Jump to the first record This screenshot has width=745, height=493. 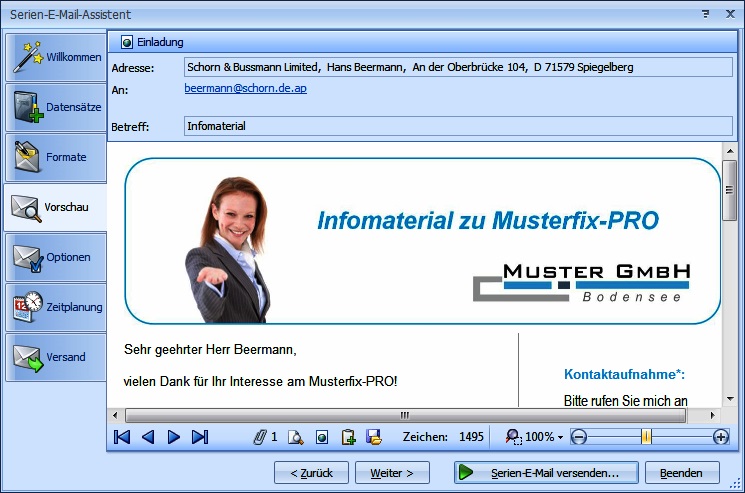122,436
